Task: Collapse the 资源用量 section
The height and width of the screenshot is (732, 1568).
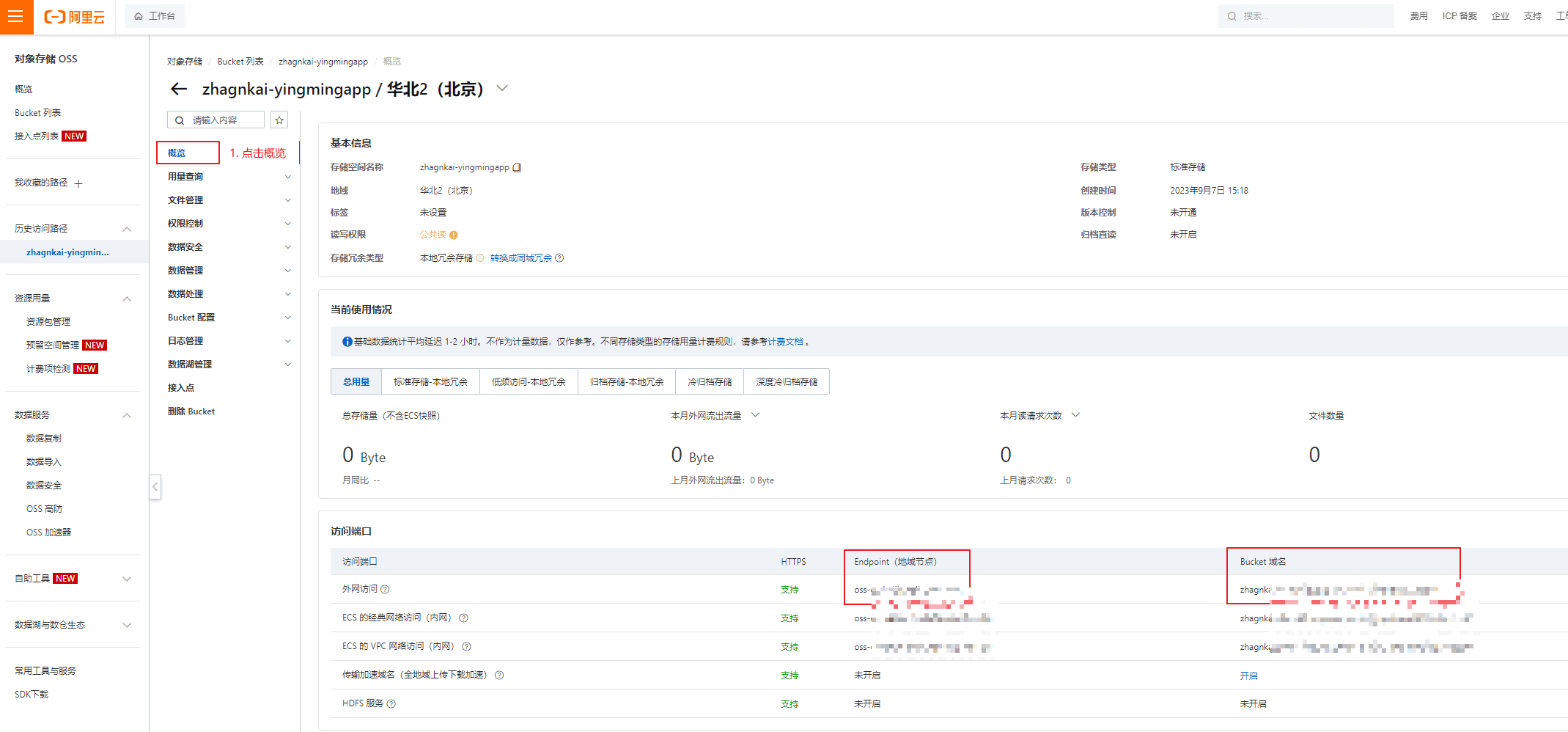Action: [127, 299]
